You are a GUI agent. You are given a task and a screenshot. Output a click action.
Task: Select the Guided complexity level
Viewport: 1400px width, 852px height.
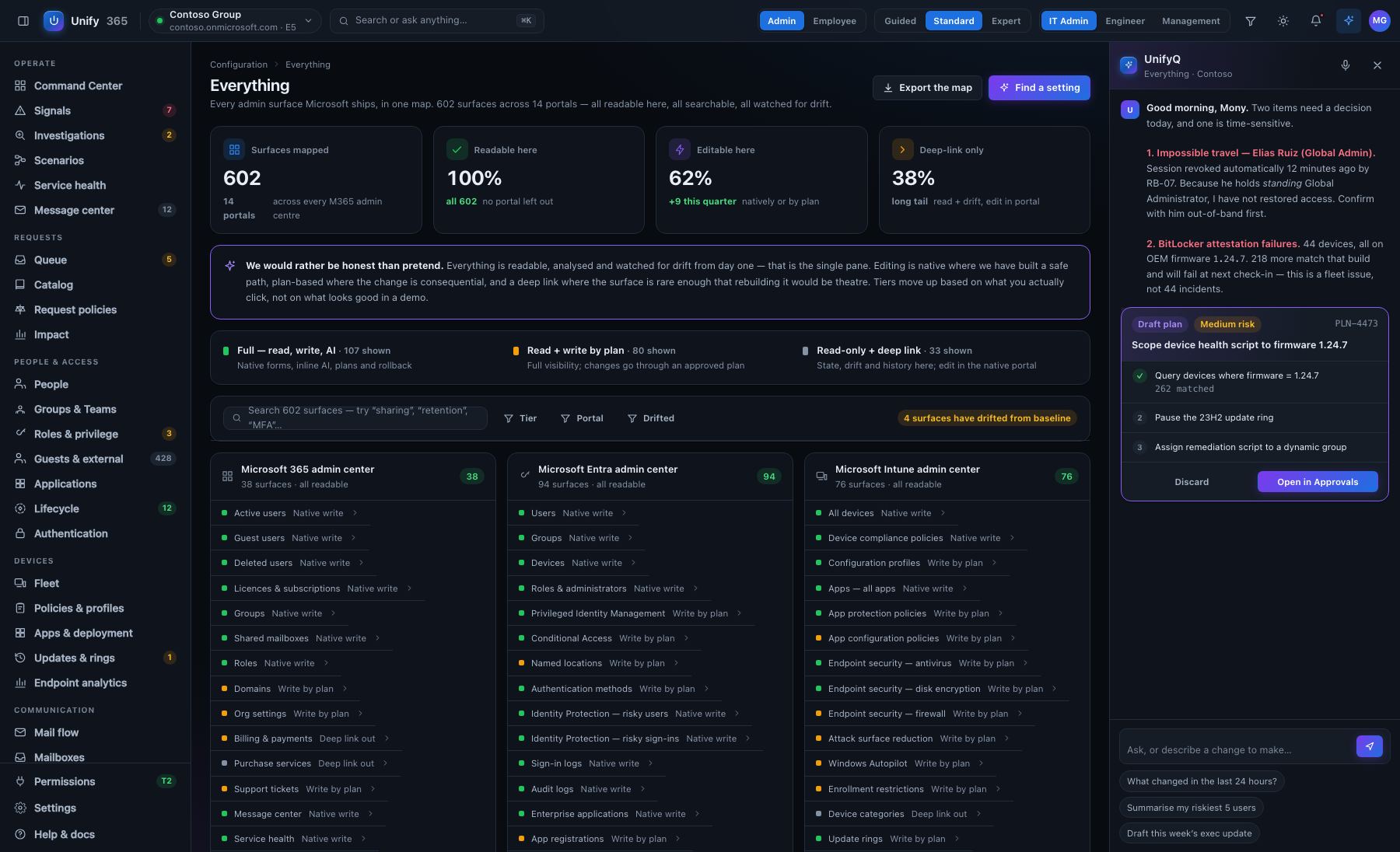click(x=900, y=21)
